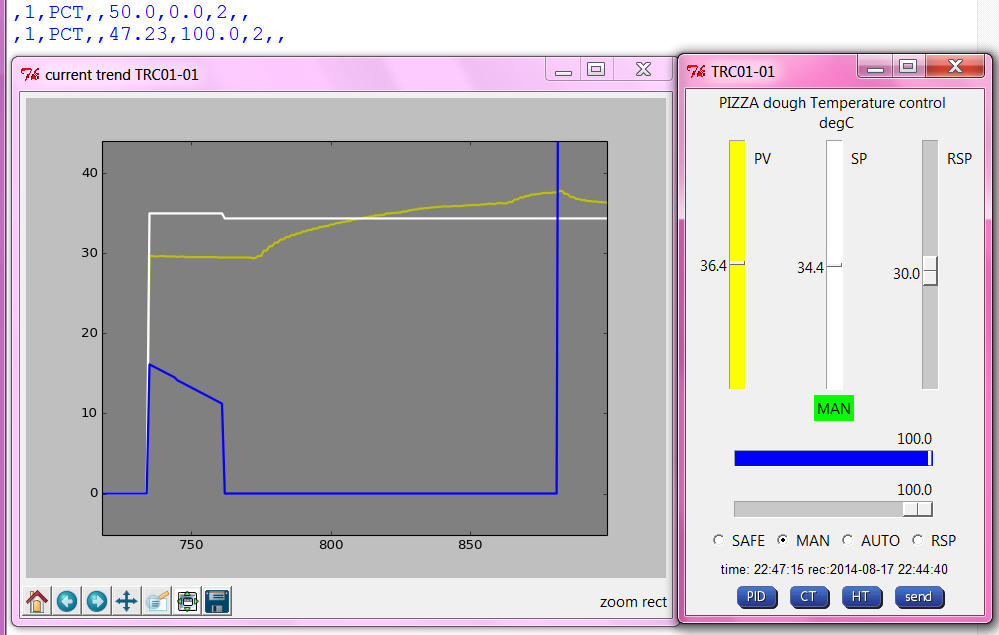The image size is (999, 635).
Task: Click the green MAN status label
Action: pos(834,408)
